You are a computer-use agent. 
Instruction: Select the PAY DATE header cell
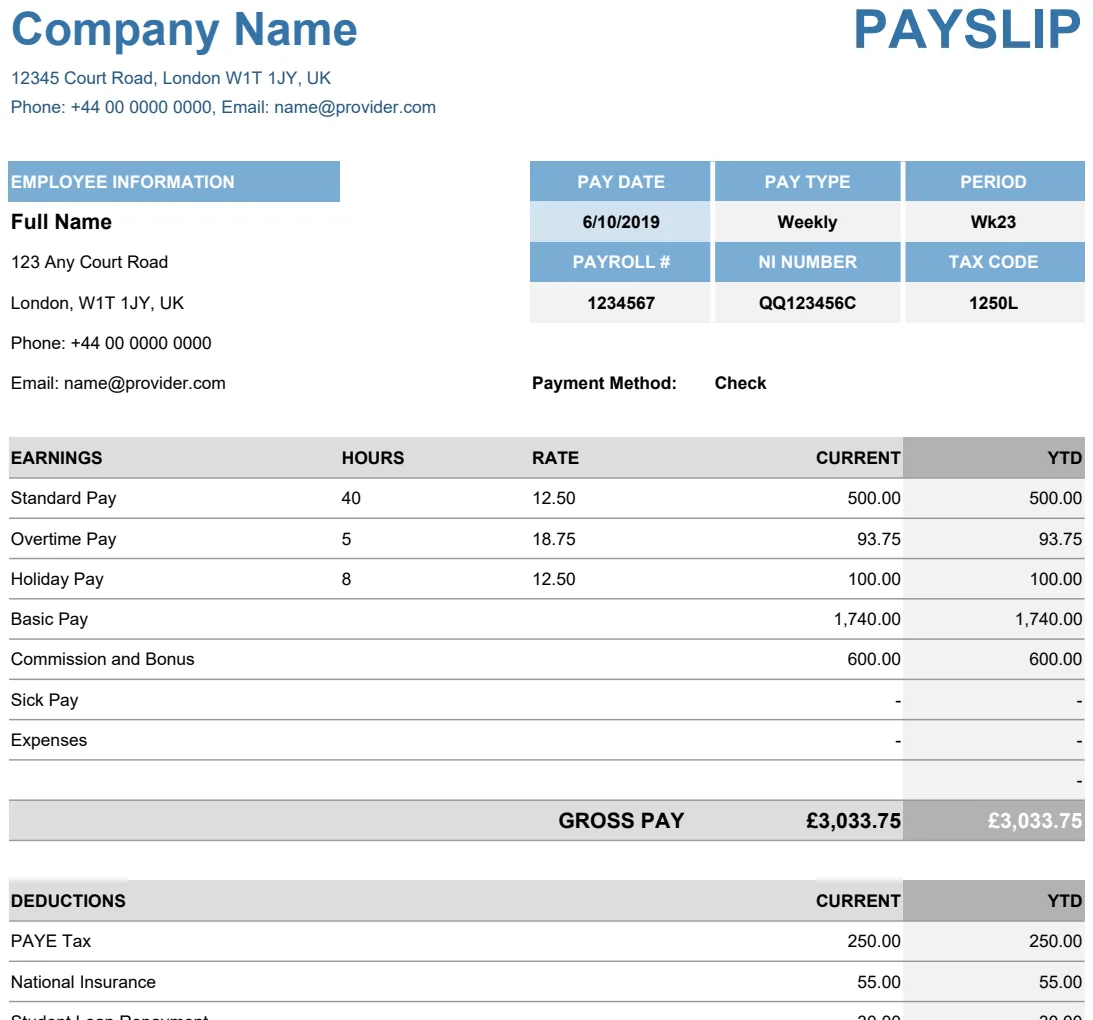pyautogui.click(x=620, y=182)
